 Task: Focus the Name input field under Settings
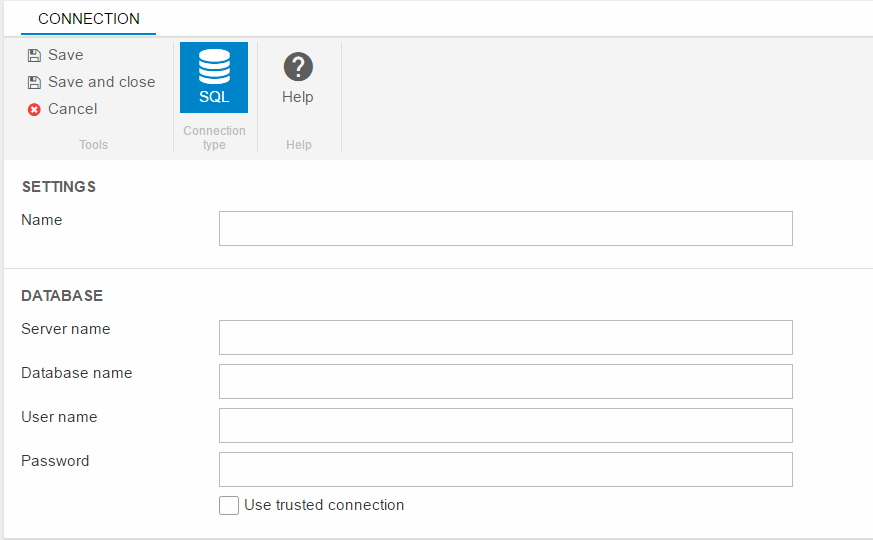point(505,228)
